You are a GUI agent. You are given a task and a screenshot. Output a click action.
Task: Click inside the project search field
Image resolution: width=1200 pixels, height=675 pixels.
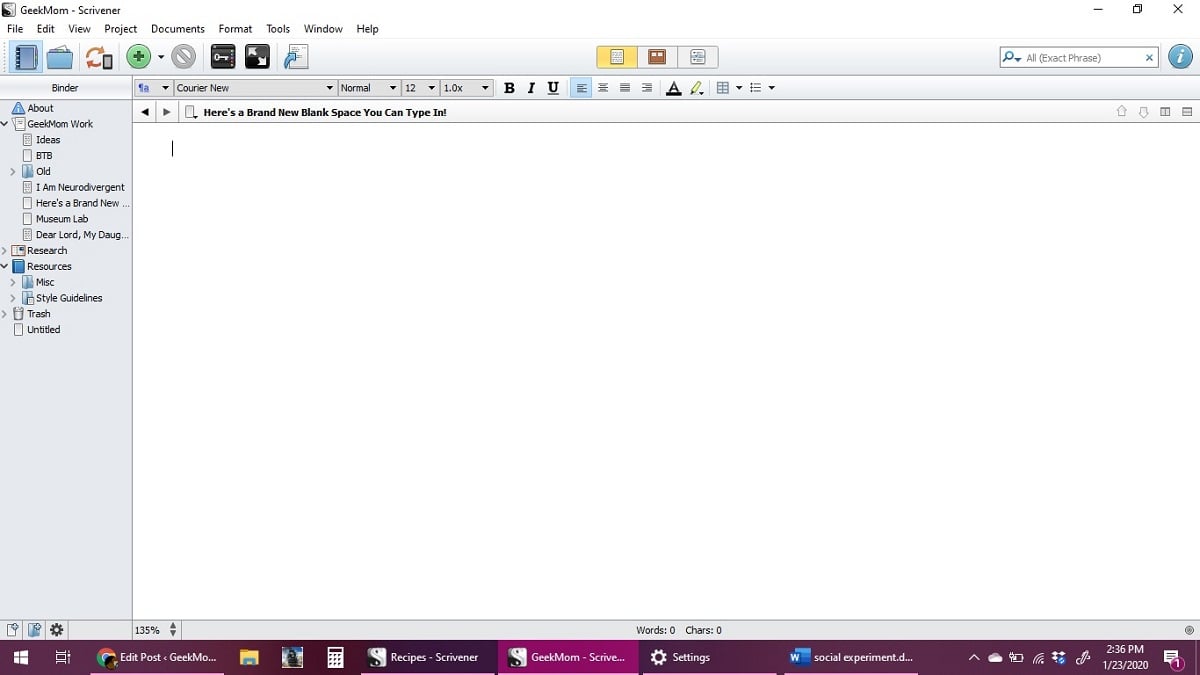click(1075, 57)
